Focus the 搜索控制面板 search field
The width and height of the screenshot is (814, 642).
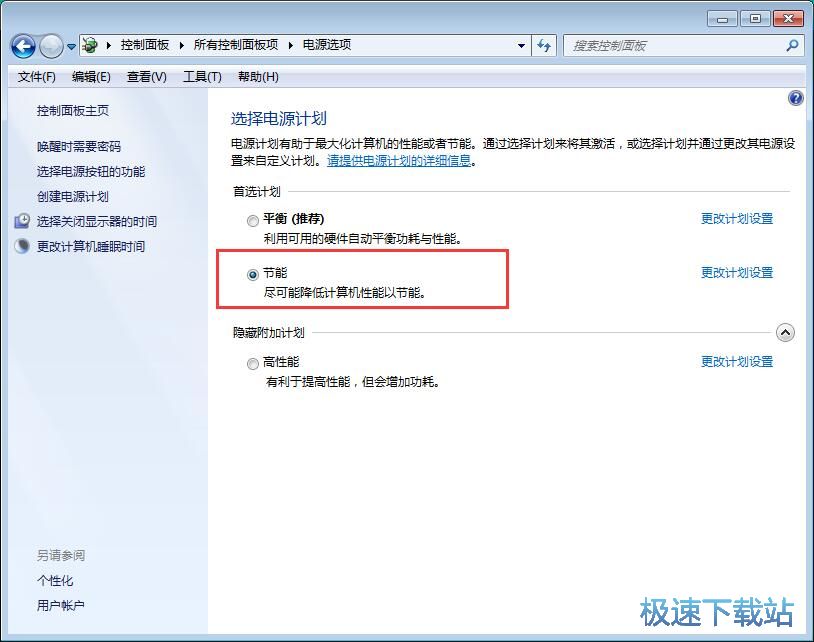pyautogui.click(x=683, y=46)
